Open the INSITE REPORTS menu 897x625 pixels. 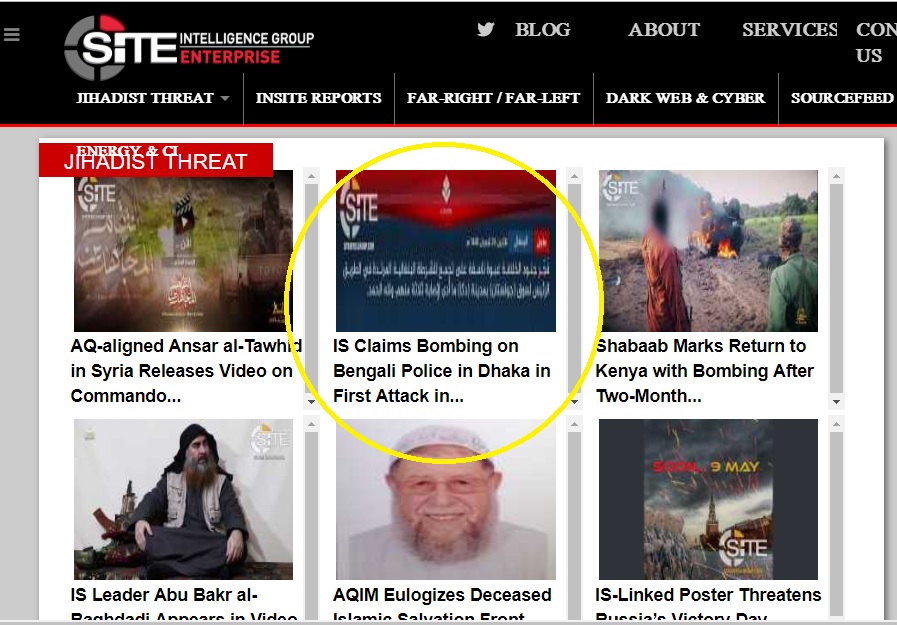[x=318, y=98]
